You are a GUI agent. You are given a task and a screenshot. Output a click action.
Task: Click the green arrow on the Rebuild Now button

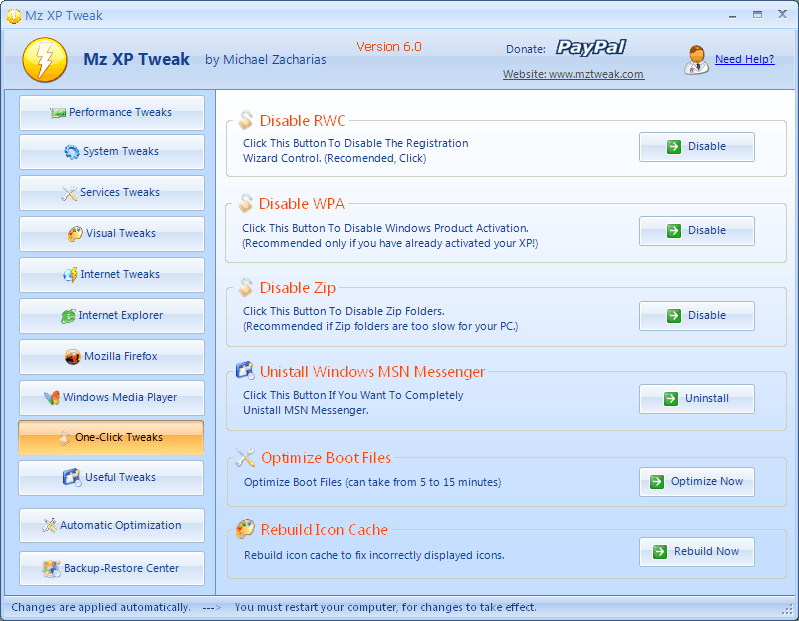click(660, 552)
